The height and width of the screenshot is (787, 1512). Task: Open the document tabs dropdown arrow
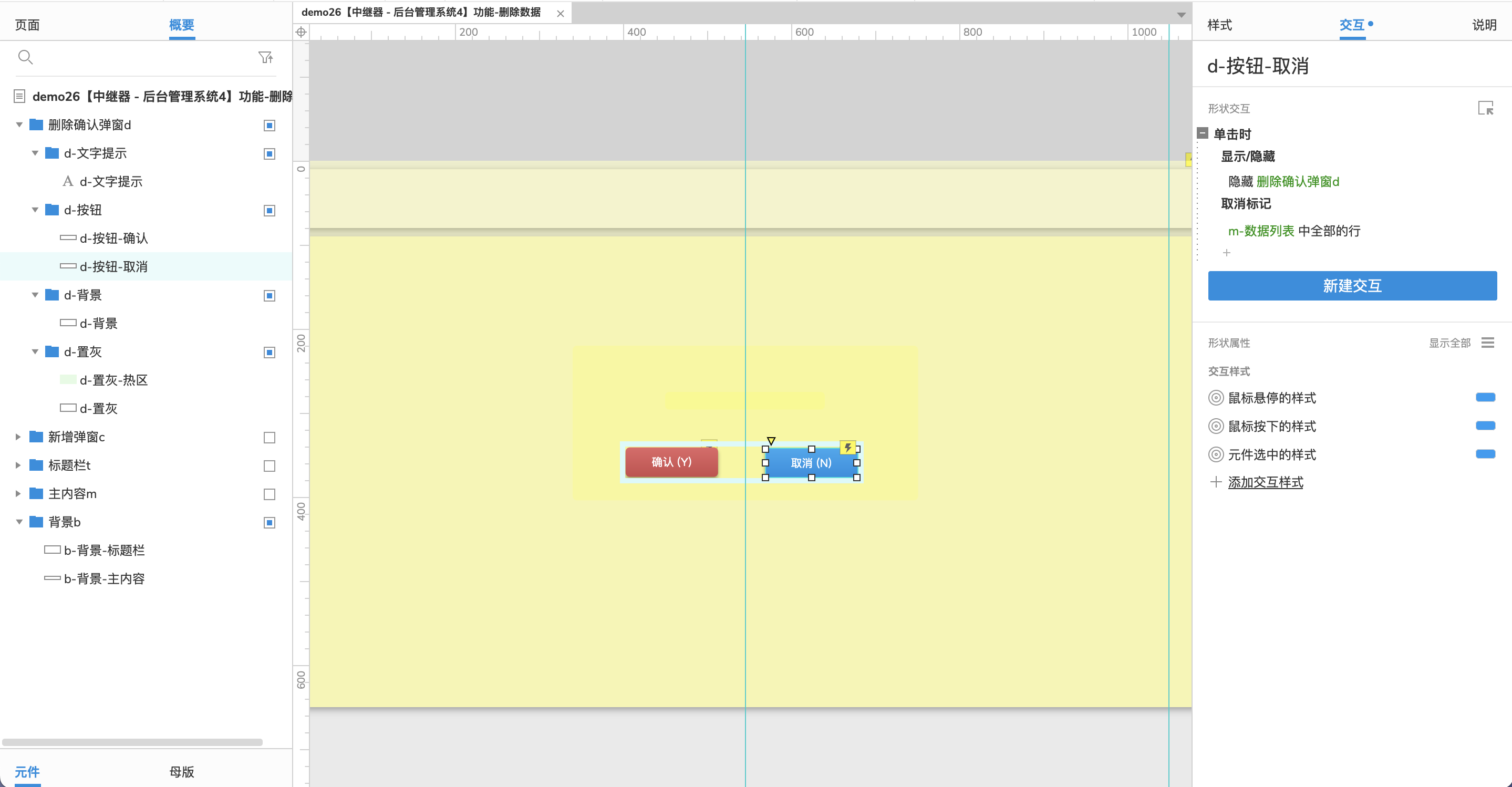1181,15
